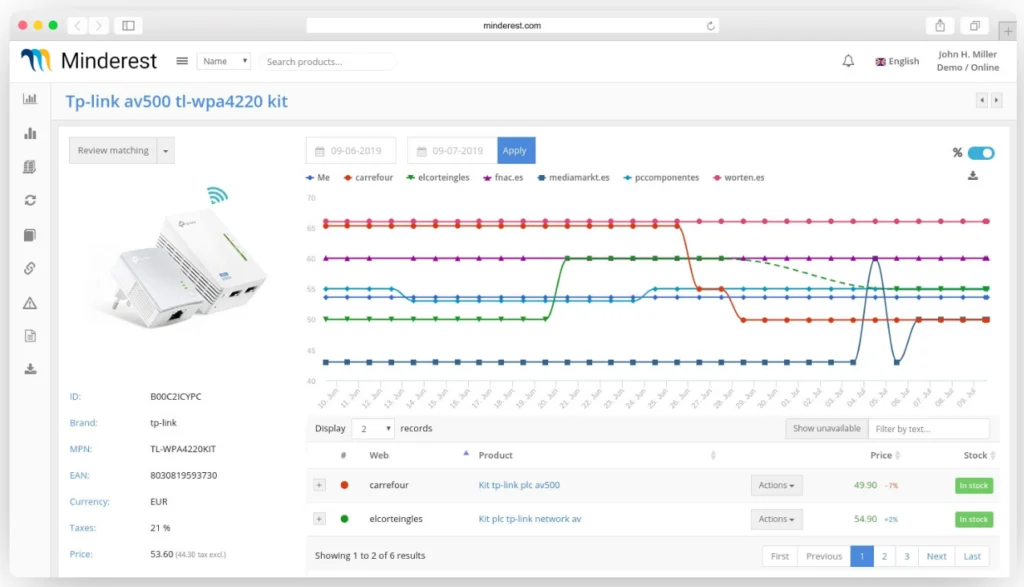Open the bar chart sidebar icon

30,133
